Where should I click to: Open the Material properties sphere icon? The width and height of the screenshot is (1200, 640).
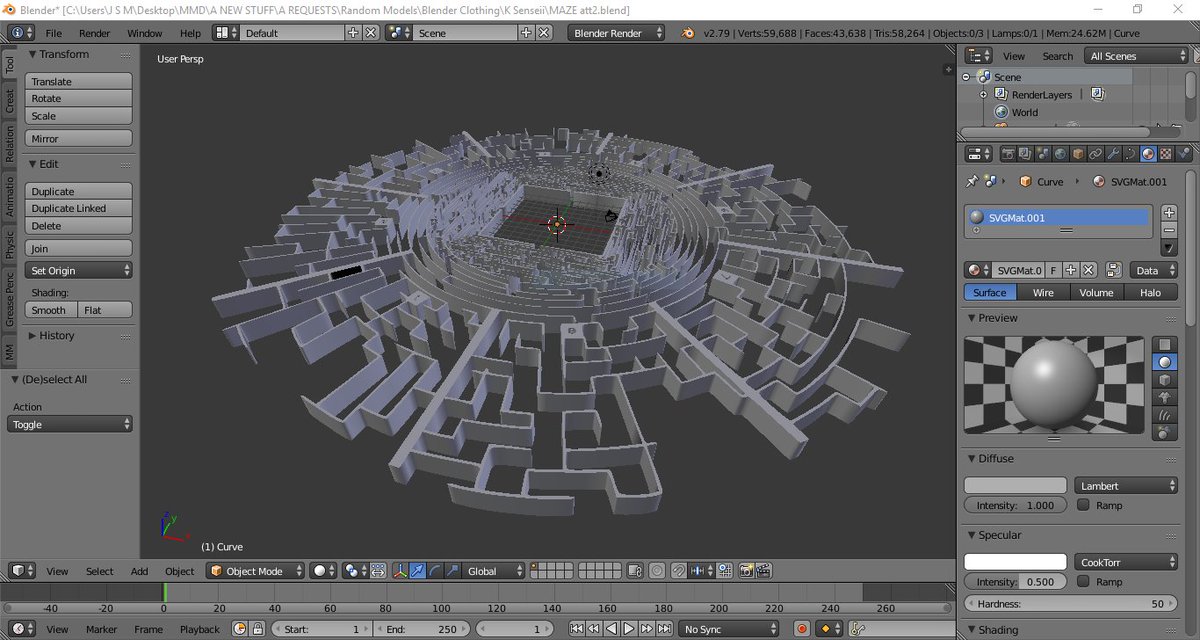click(x=1148, y=154)
